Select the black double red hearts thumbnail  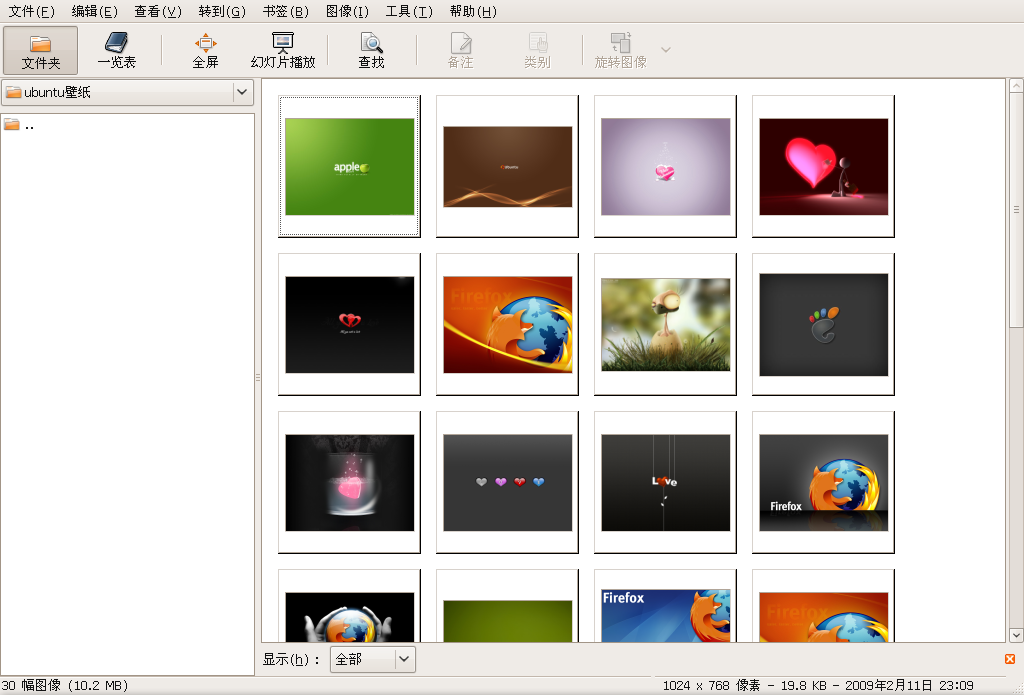349,325
